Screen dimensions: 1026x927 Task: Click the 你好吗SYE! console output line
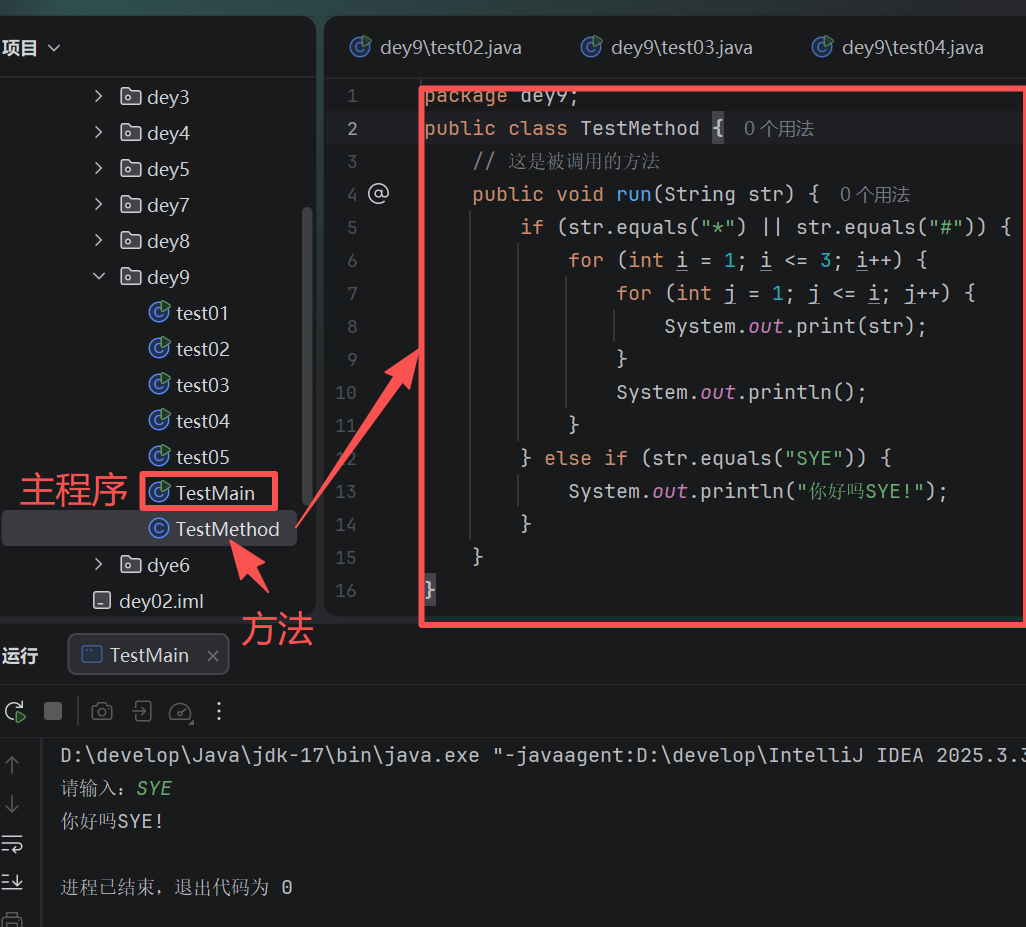(112, 821)
